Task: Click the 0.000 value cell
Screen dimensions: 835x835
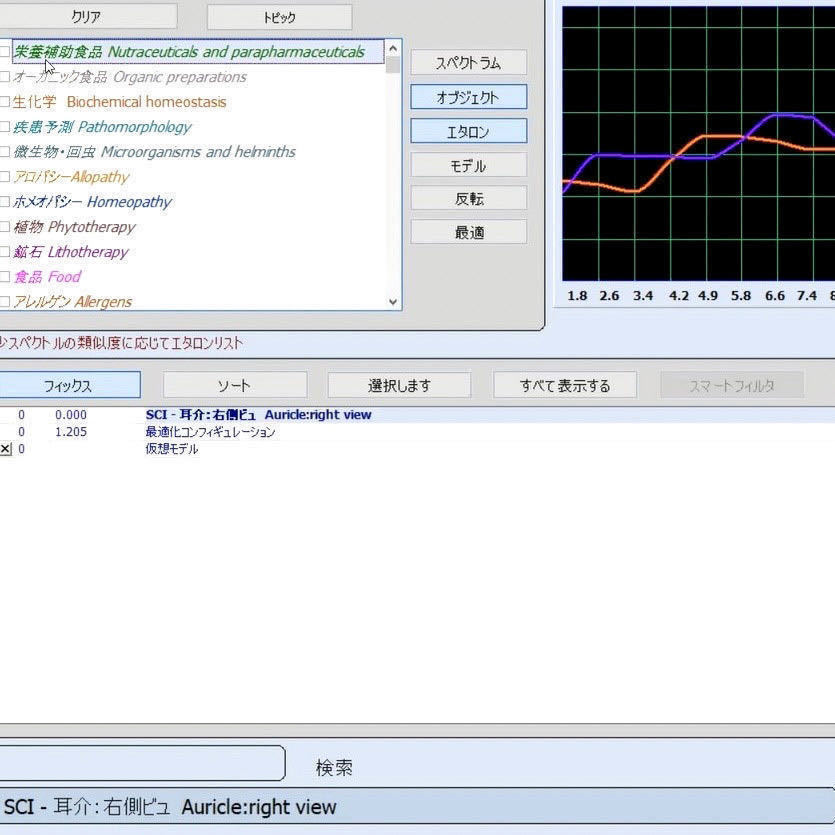Action: click(x=70, y=415)
